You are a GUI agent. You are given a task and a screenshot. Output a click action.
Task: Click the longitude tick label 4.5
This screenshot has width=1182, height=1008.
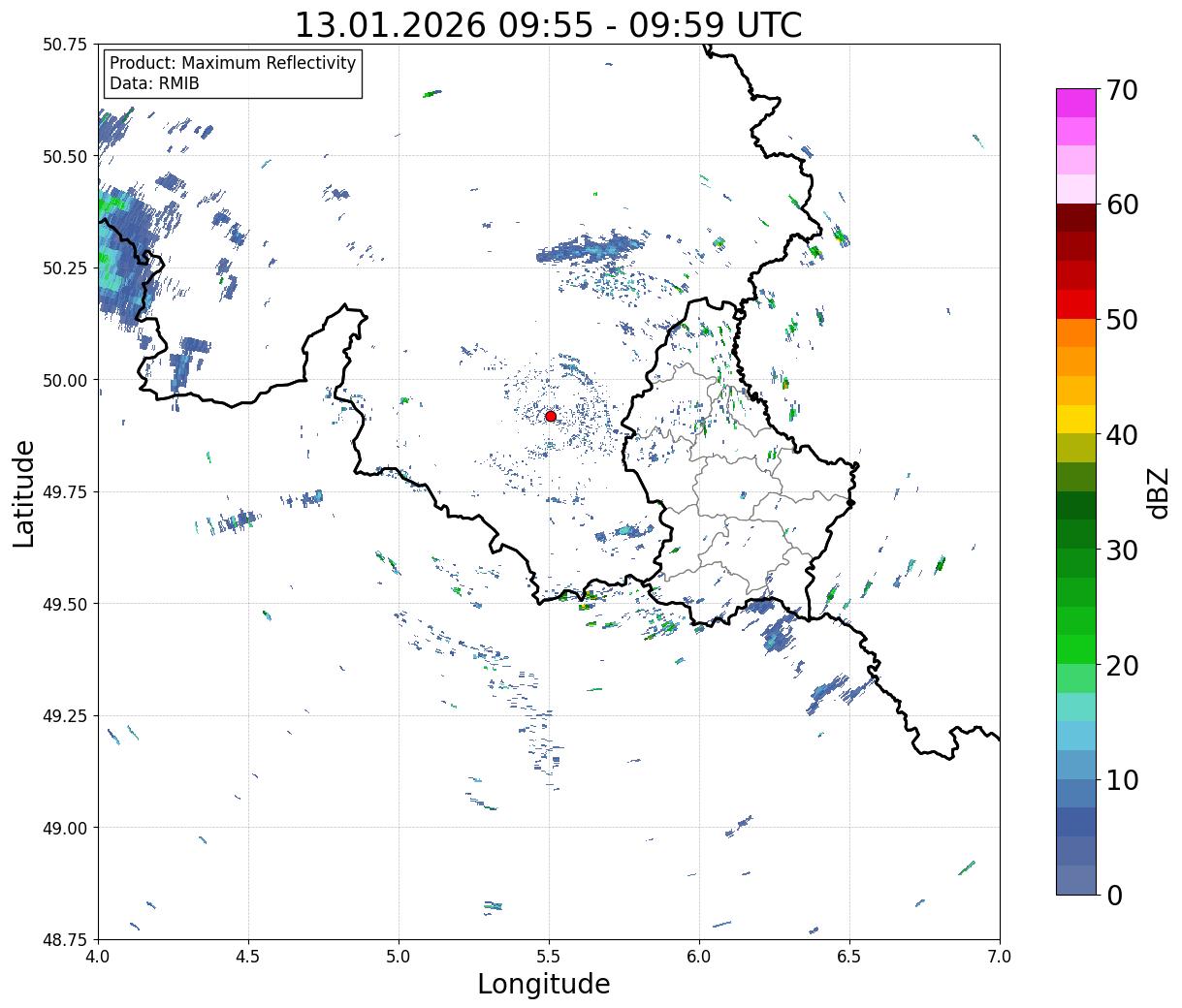[248, 956]
